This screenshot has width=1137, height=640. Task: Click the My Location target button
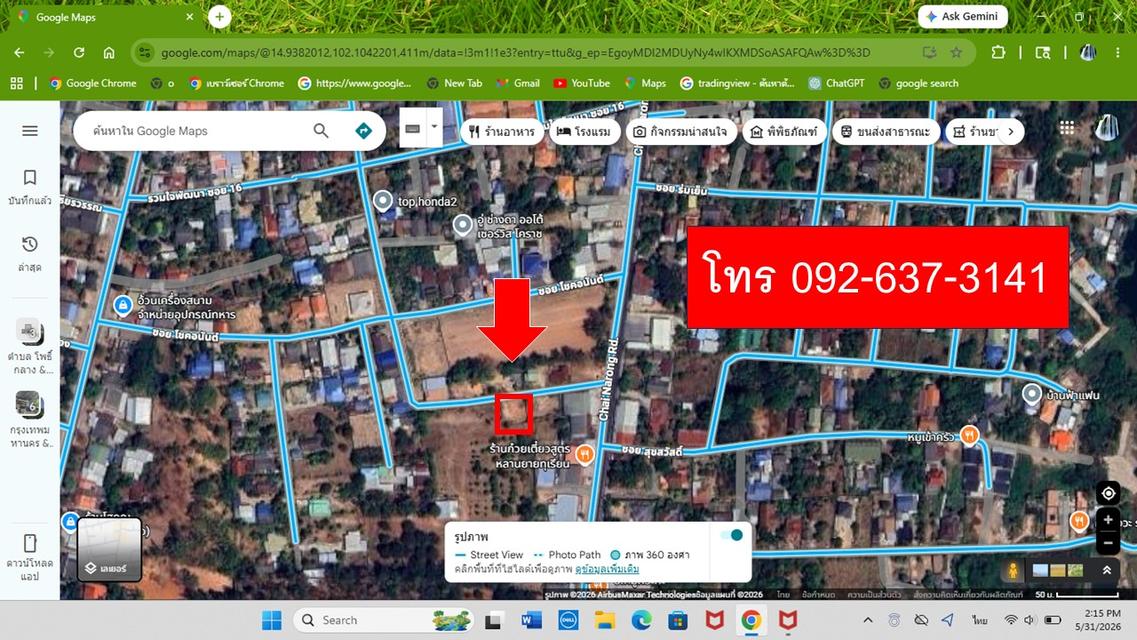[x=1108, y=494]
